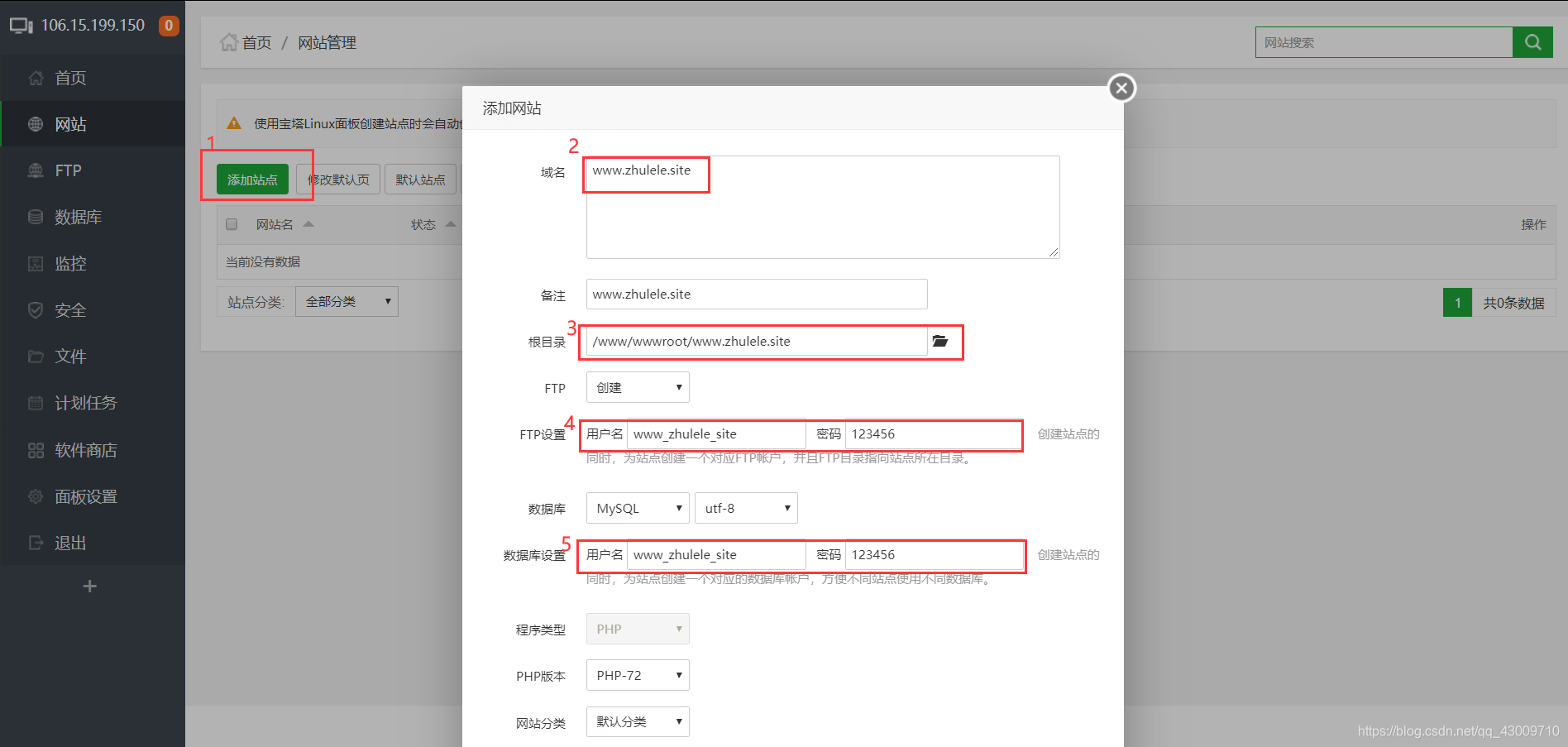Image resolution: width=1568 pixels, height=747 pixels.
Task: Open the 网站分类 默认分类 dropdown
Action: click(x=638, y=721)
